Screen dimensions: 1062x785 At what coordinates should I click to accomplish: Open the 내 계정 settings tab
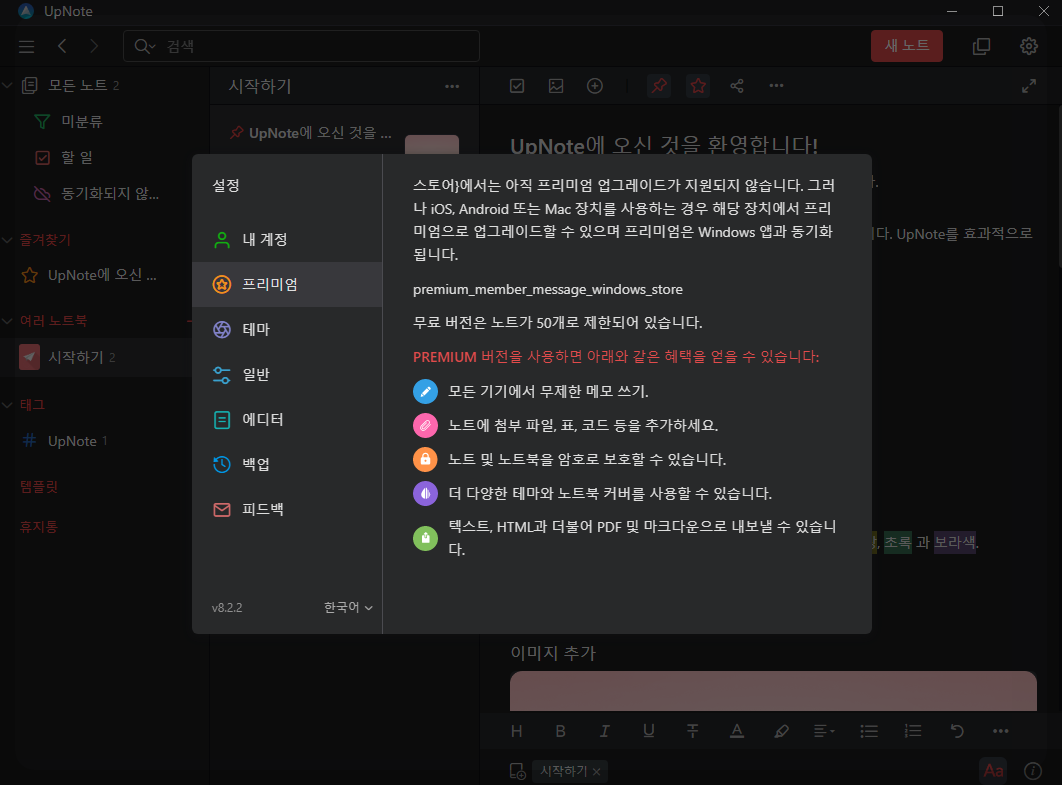287,240
